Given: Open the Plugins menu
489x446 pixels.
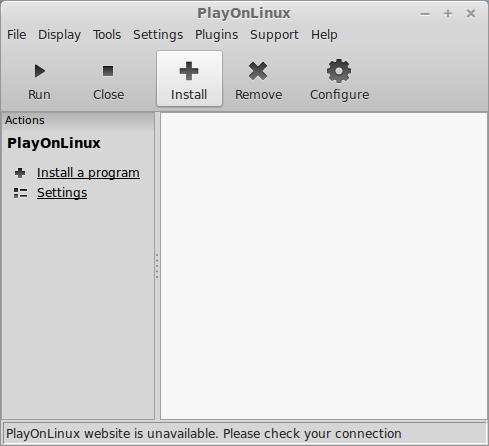Looking at the screenshot, I should 217,35.
